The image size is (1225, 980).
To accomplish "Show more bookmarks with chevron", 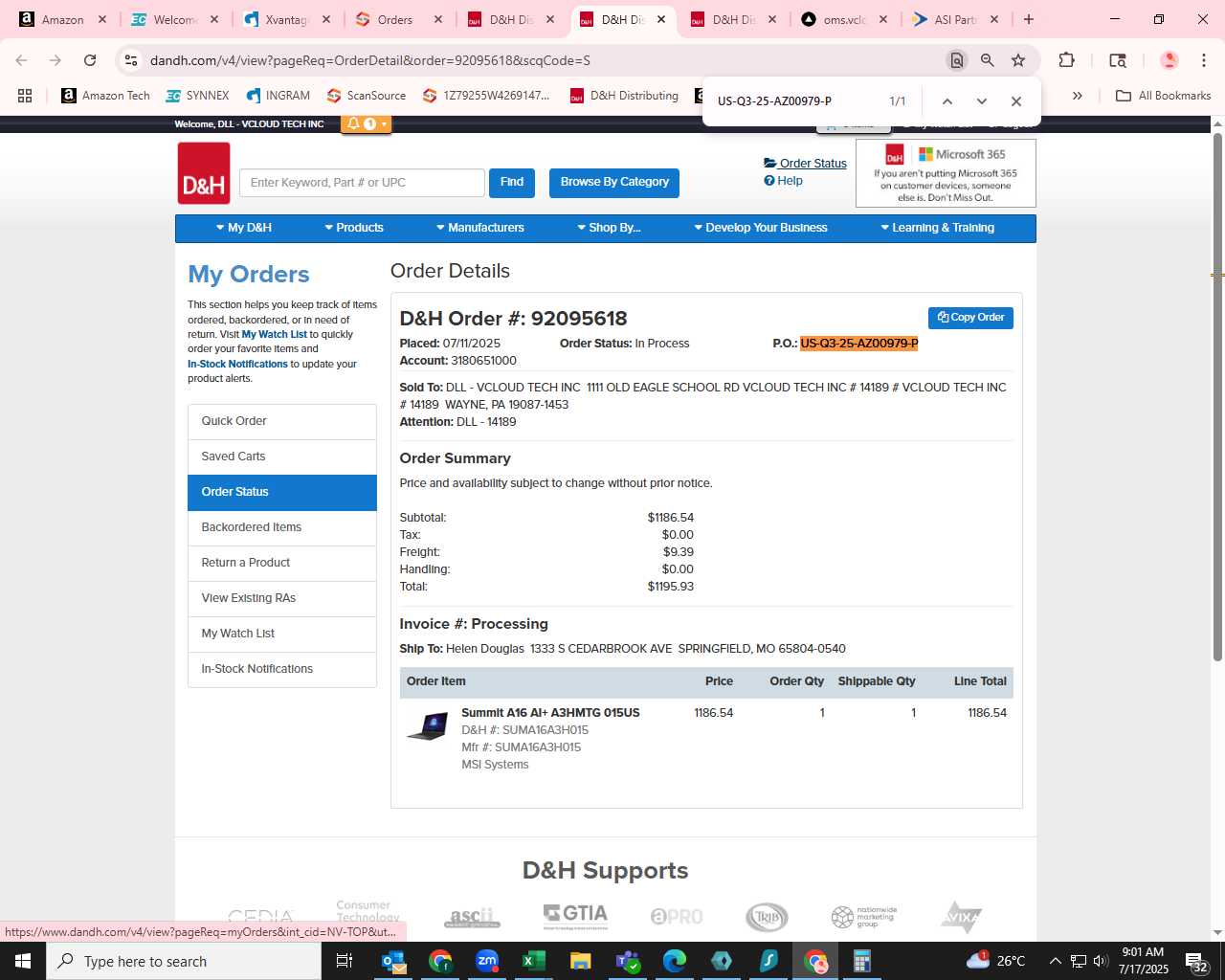I will point(1078,96).
